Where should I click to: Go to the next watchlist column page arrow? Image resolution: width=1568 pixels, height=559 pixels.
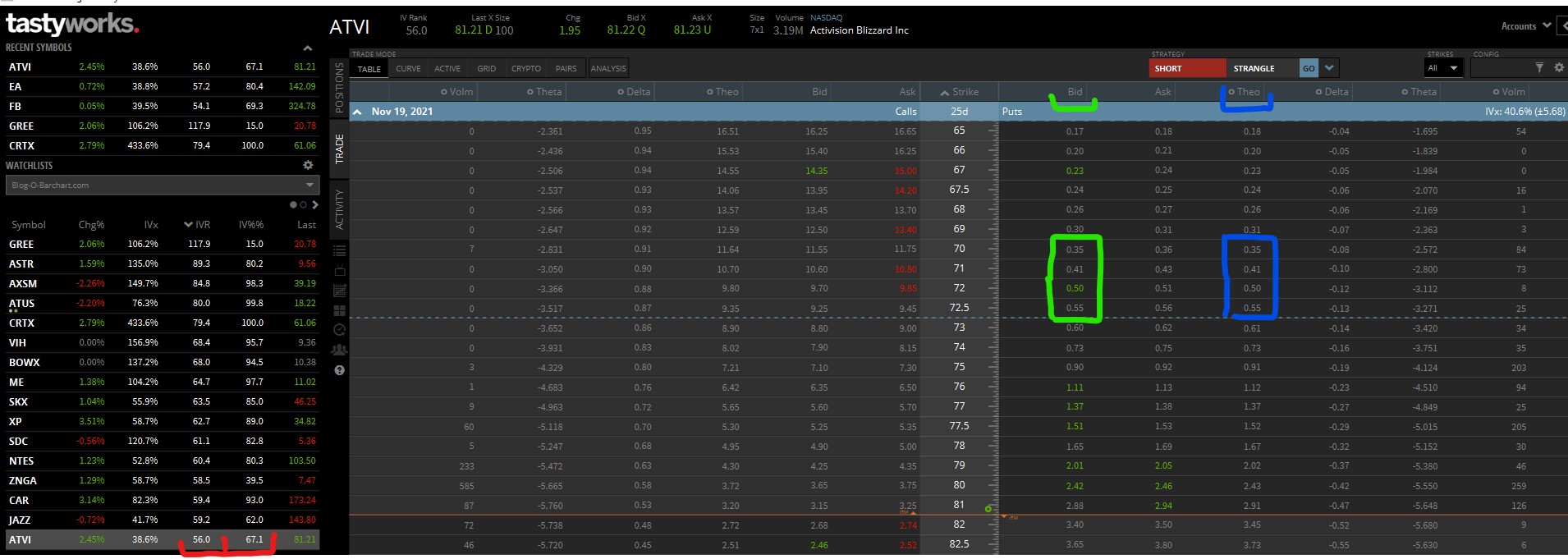pyautogui.click(x=315, y=204)
